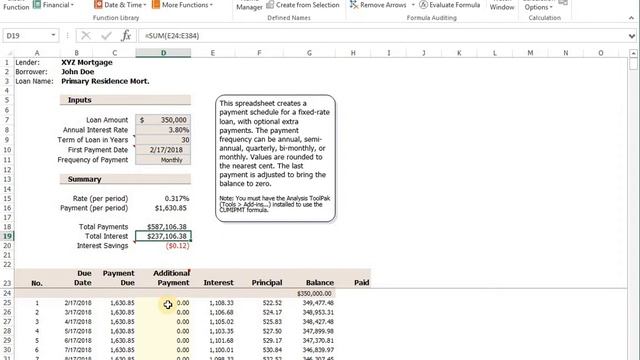Open the Date & Time functions dropdown
The height and width of the screenshot is (360, 640).
pos(120,5)
